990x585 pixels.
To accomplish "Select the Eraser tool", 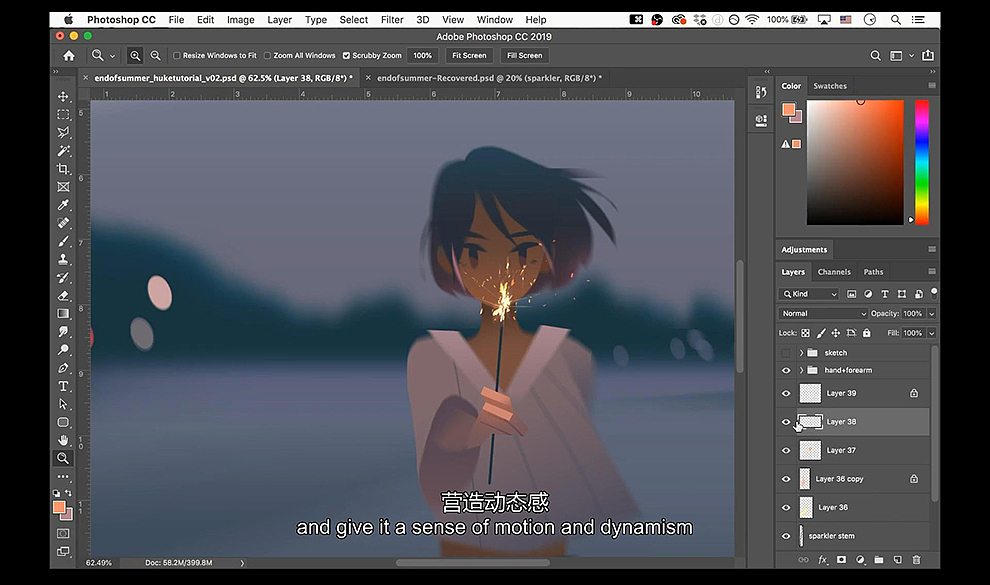I will pos(63,295).
